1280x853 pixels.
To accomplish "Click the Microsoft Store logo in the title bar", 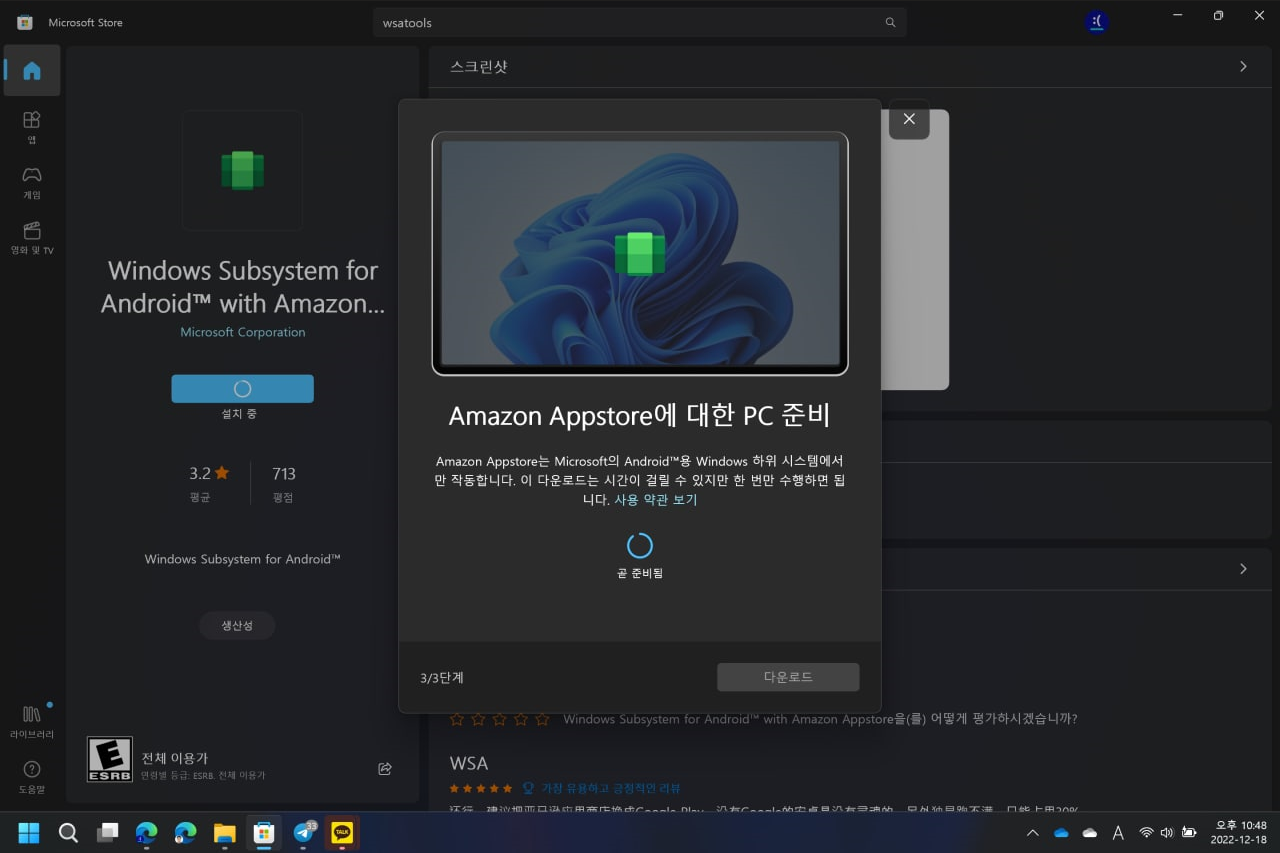I will click(25, 22).
